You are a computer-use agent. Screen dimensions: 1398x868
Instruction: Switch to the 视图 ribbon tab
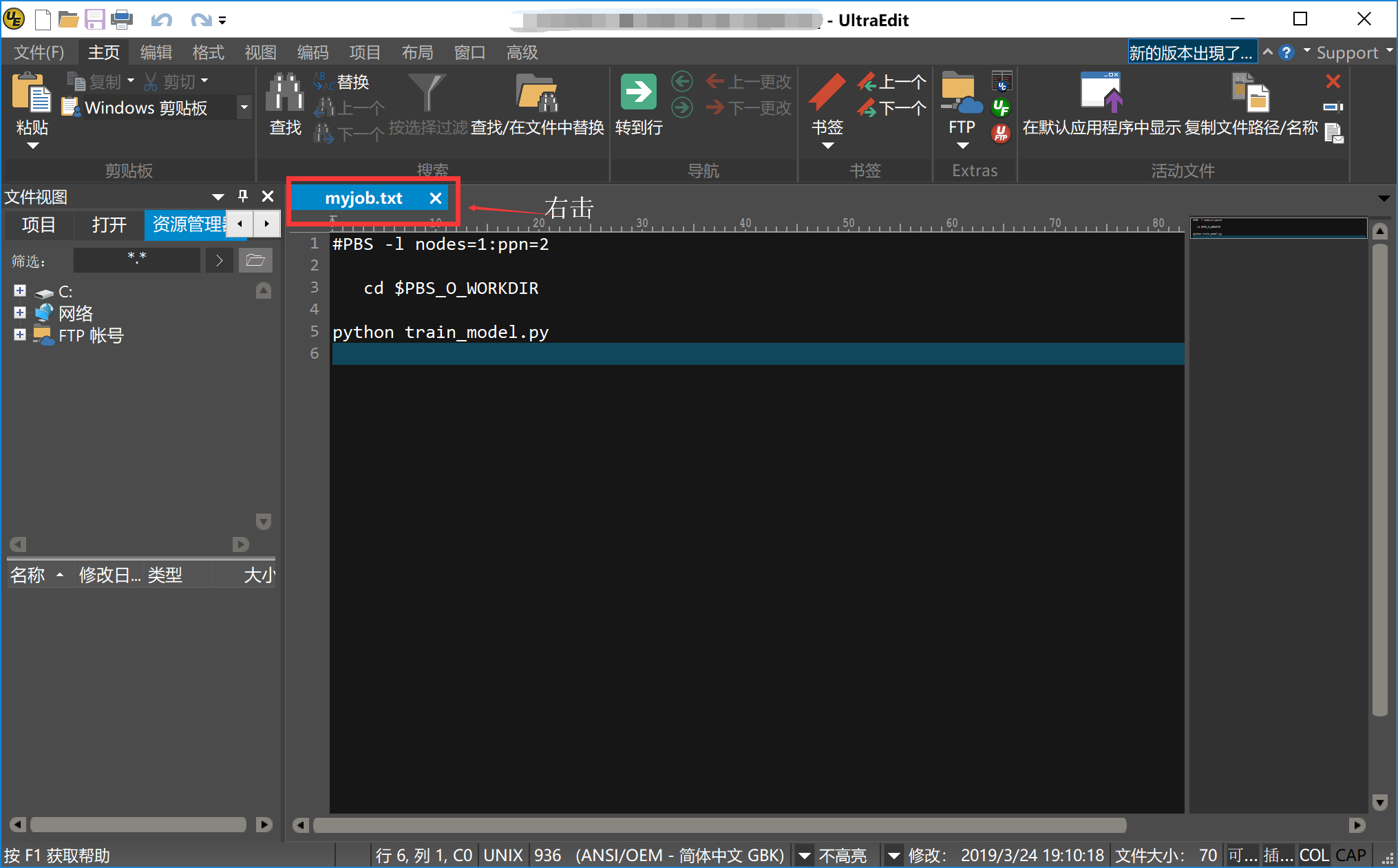261,52
